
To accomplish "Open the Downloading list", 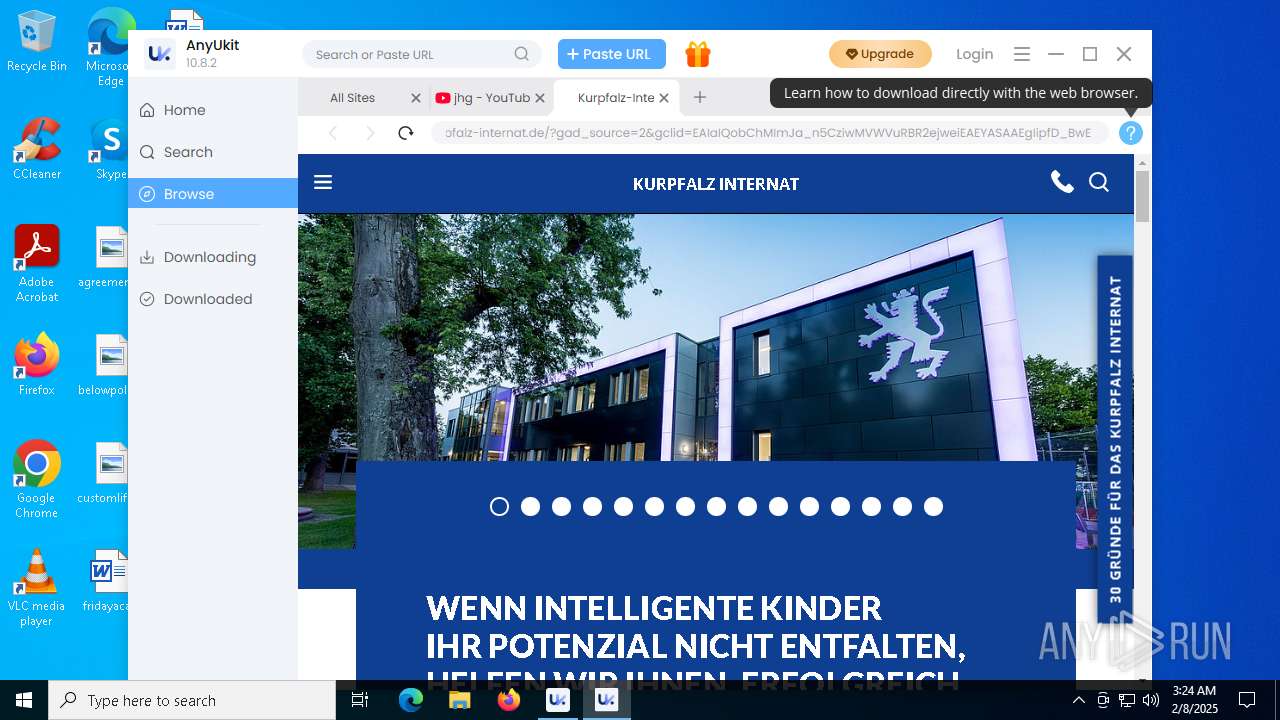I will [x=213, y=257].
